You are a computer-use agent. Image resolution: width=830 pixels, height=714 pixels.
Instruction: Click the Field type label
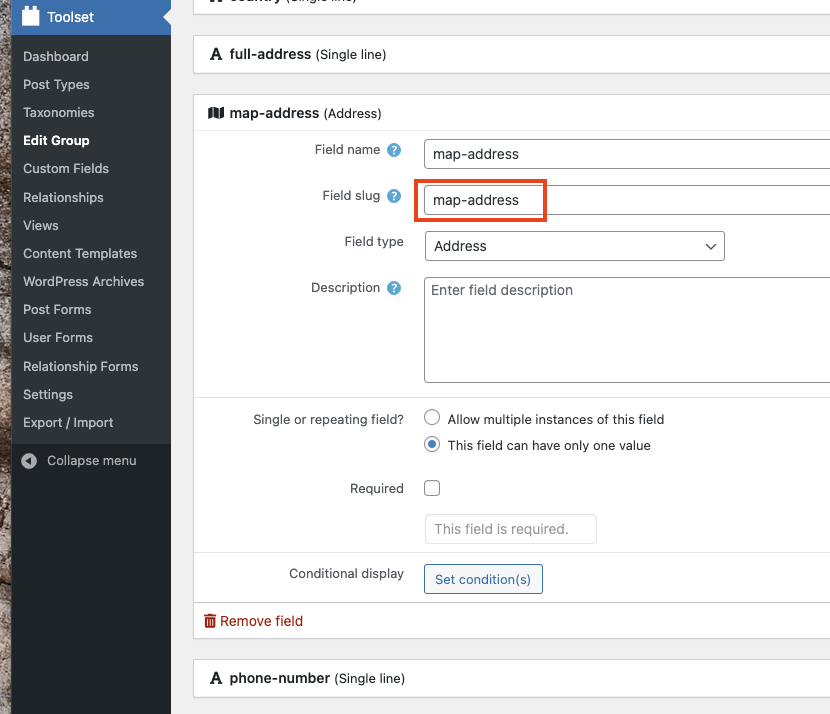tap(374, 242)
